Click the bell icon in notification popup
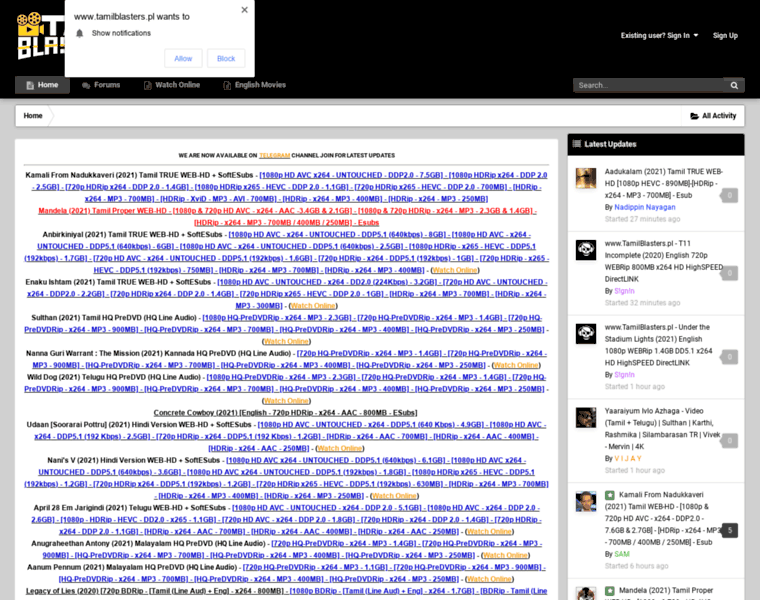This screenshot has height=600, width=760. 80,33
